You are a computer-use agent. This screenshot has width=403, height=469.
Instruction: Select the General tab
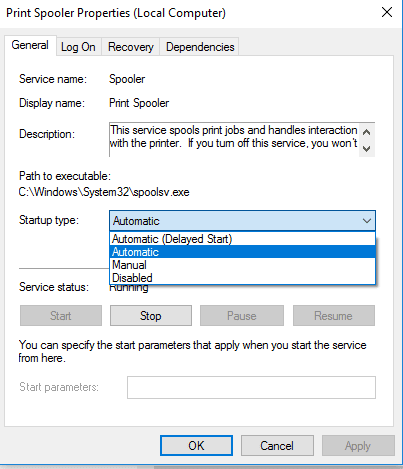click(x=30, y=45)
